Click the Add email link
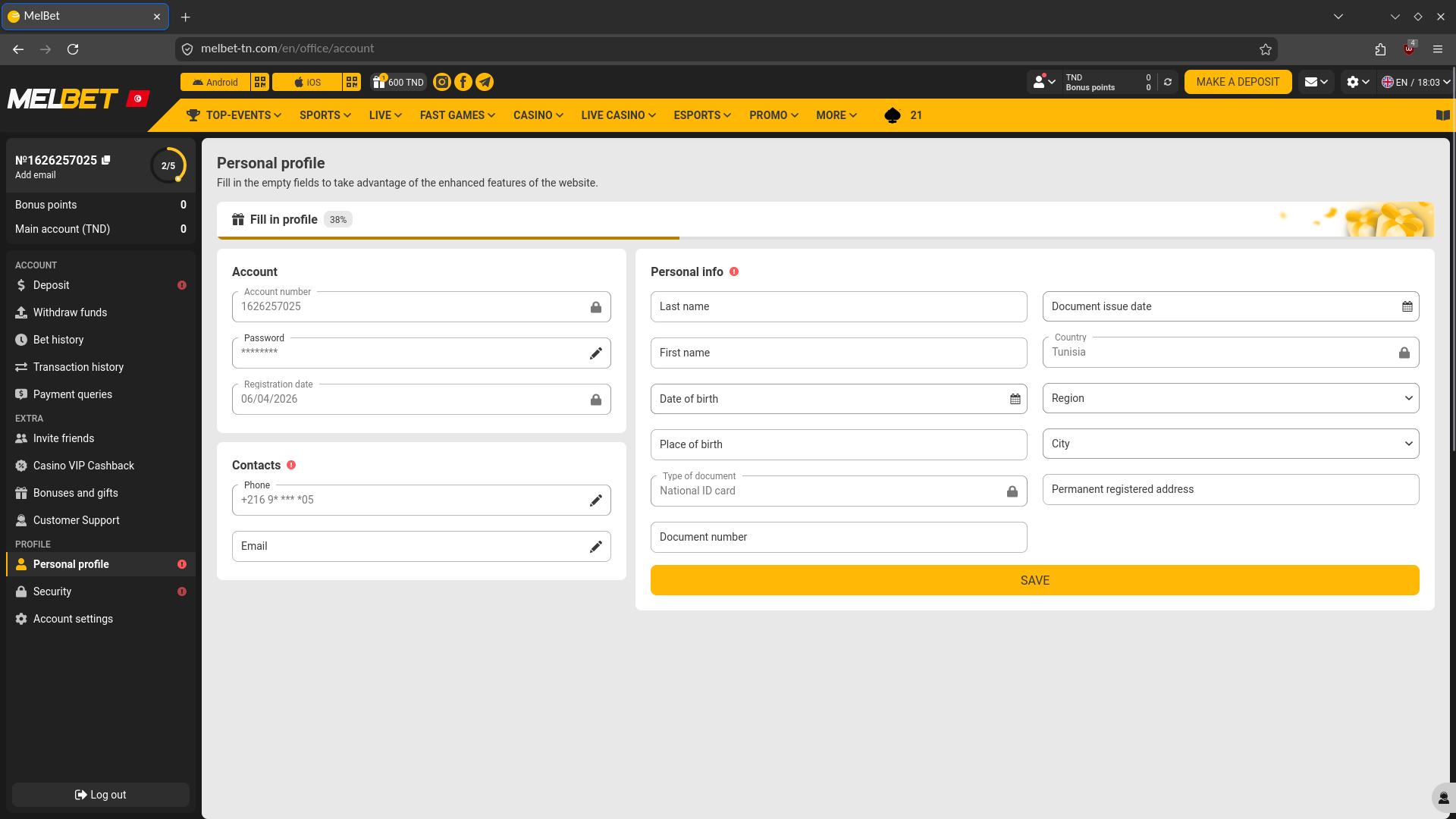The width and height of the screenshot is (1456, 819). click(x=36, y=175)
